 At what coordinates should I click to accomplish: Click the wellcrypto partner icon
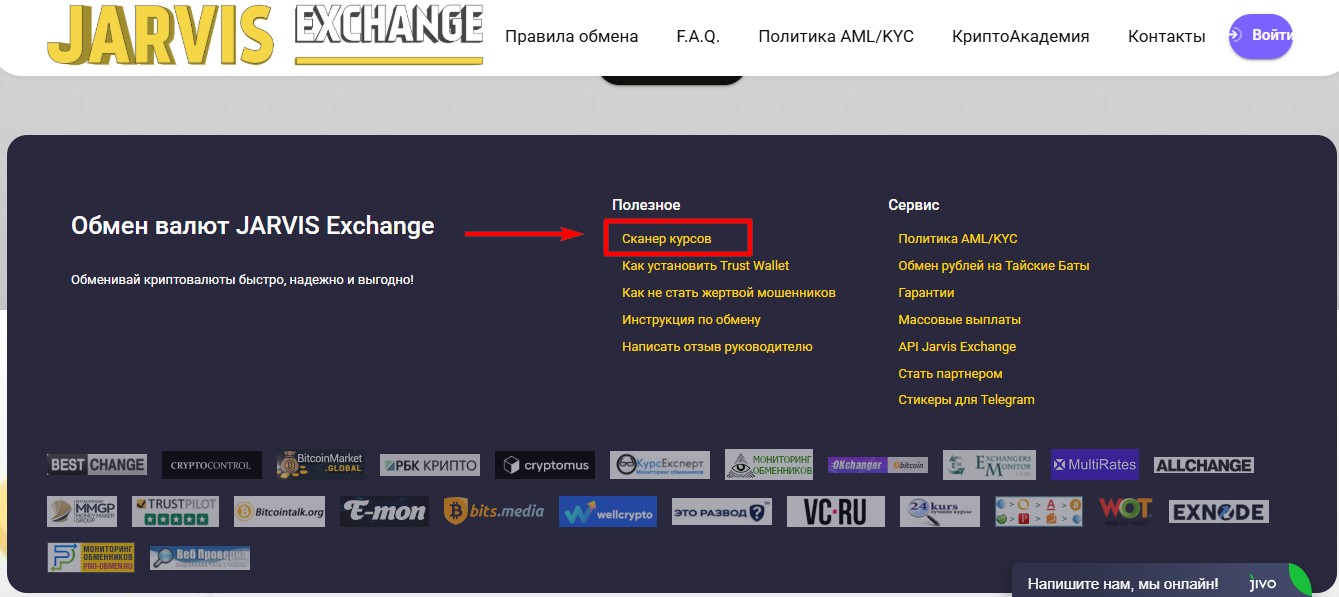click(608, 510)
